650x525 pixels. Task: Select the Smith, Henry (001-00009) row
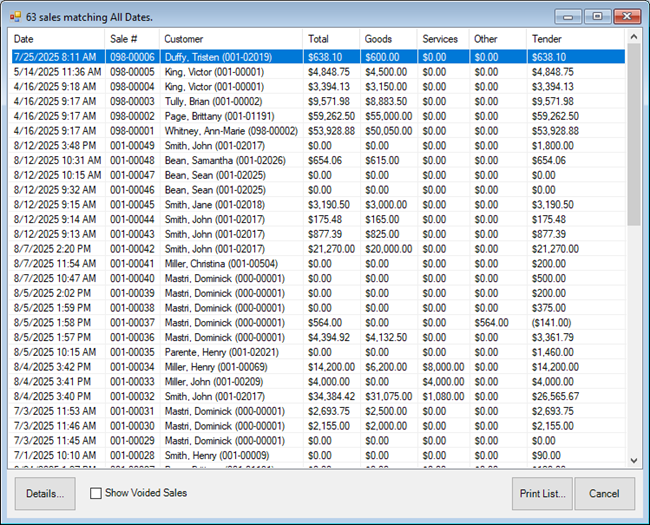[318, 455]
